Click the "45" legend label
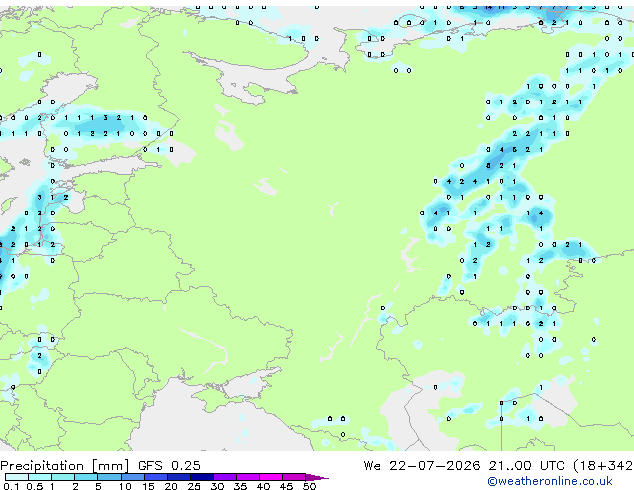This screenshot has width=634, height=490. (x=287, y=486)
